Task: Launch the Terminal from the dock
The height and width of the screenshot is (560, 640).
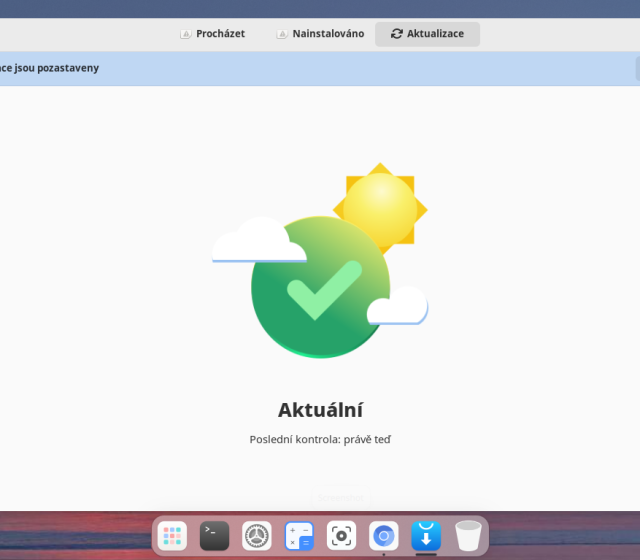Action: pos(215,536)
